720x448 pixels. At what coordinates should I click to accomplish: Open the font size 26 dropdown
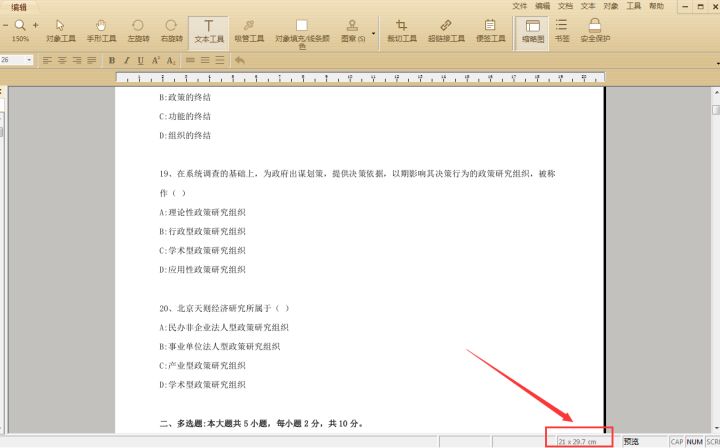(29, 60)
